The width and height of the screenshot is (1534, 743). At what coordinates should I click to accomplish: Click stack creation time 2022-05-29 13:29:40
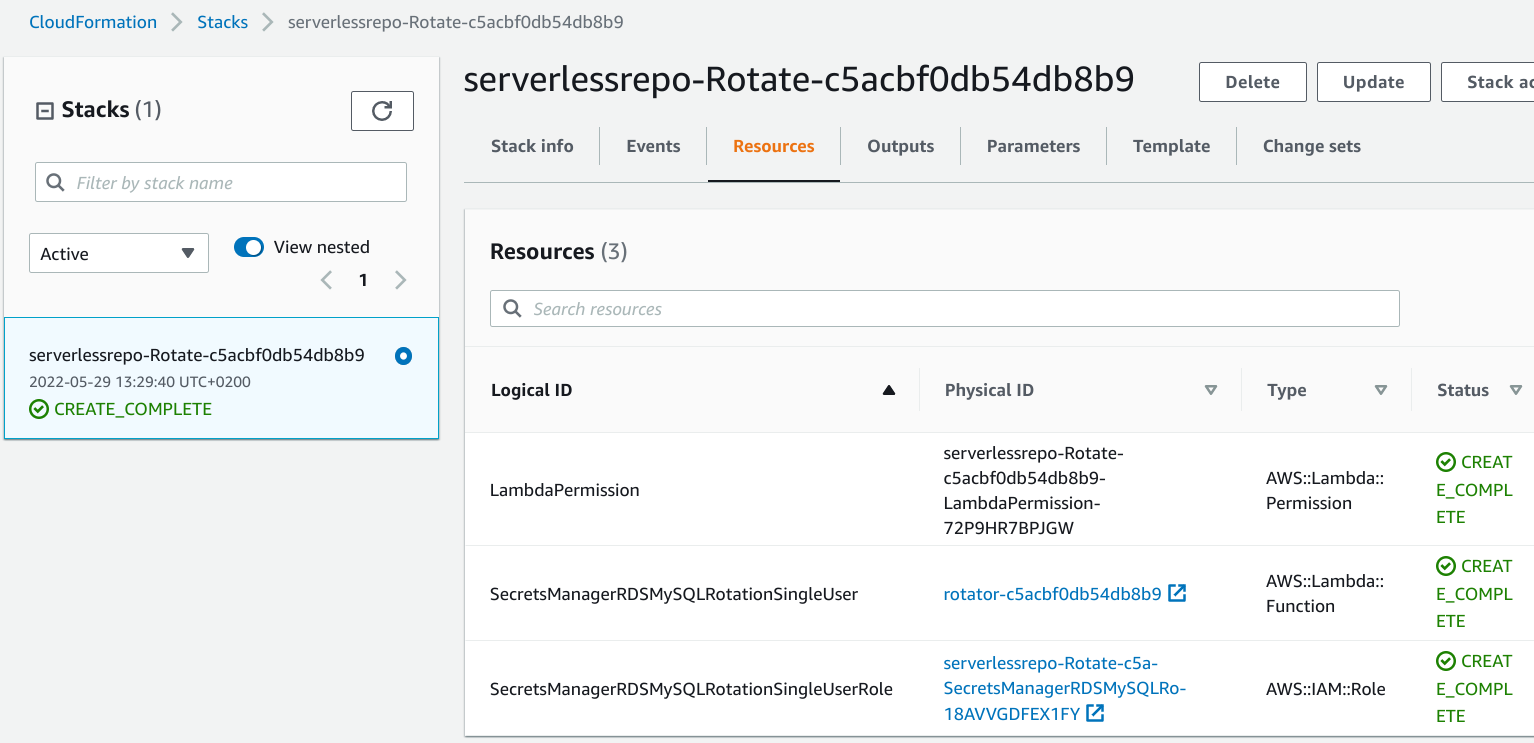pyautogui.click(x=140, y=382)
